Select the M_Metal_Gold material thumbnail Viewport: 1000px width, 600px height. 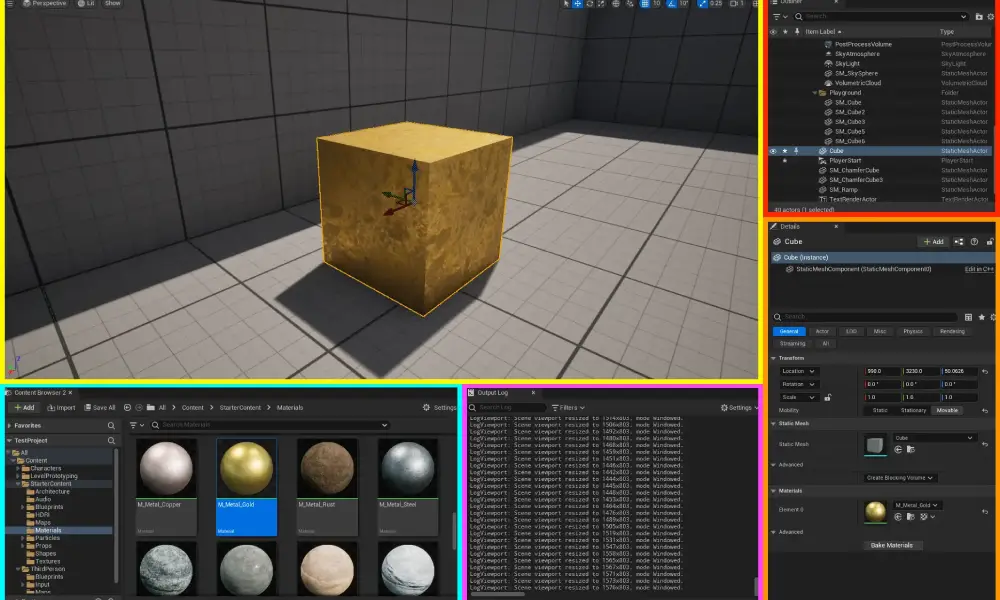click(x=246, y=468)
